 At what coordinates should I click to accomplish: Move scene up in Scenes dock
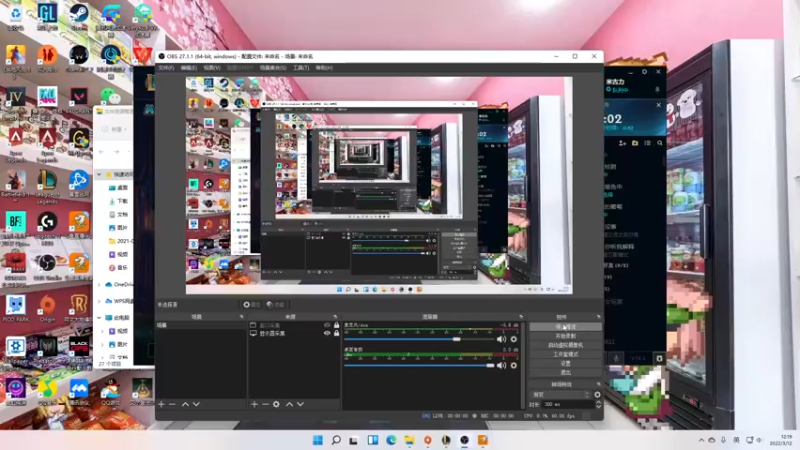pos(185,404)
